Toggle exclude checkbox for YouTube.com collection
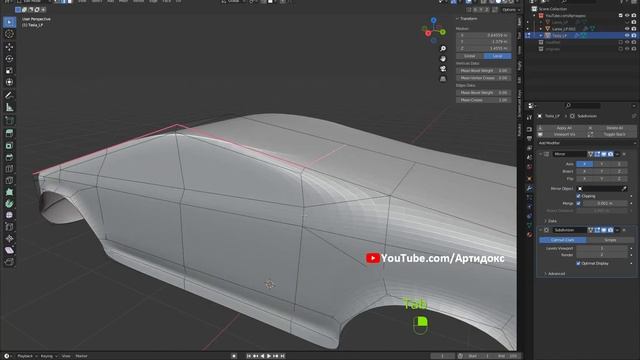 (620, 16)
